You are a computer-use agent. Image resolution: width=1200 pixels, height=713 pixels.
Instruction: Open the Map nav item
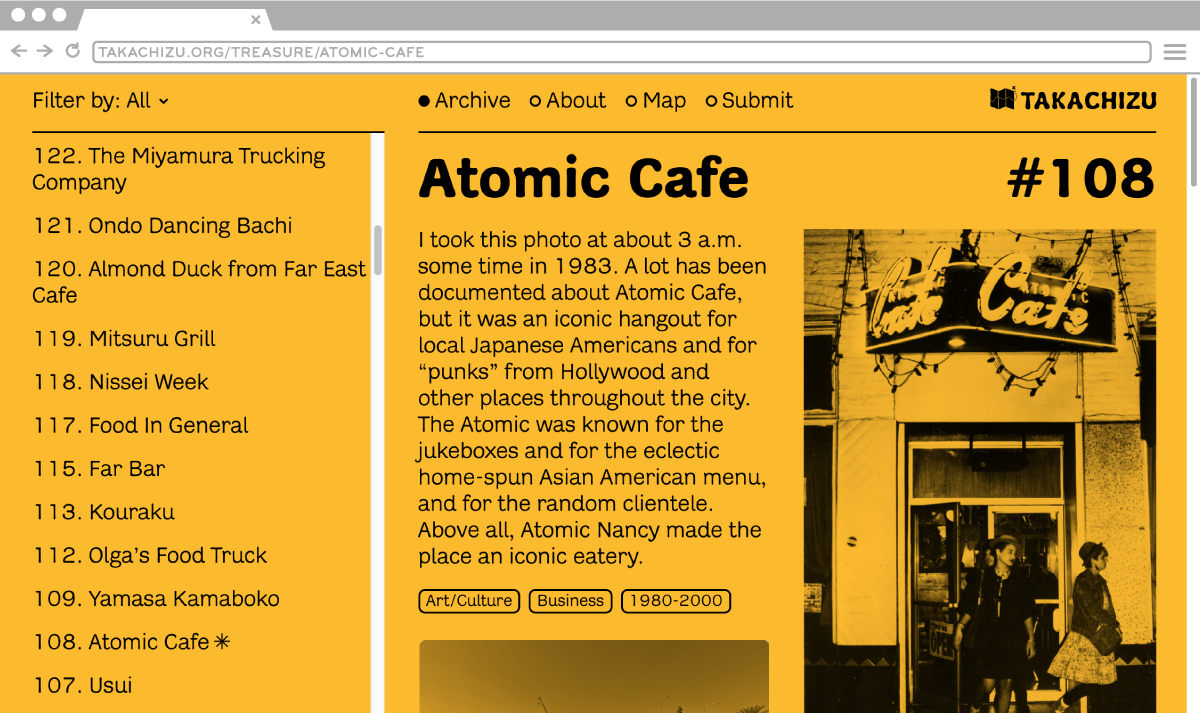tap(656, 100)
